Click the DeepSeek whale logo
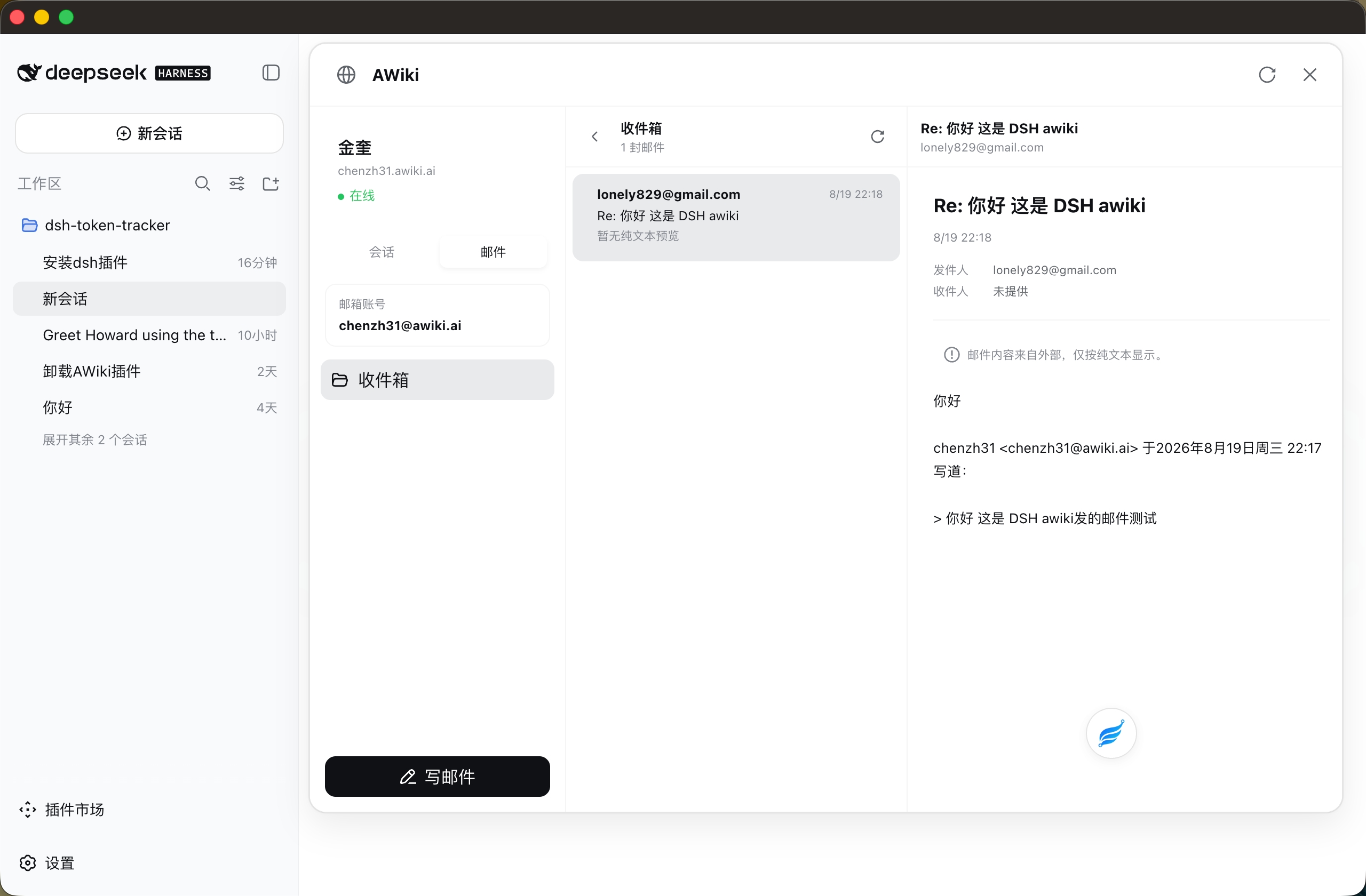This screenshot has height=896, width=1366. pos(29,73)
